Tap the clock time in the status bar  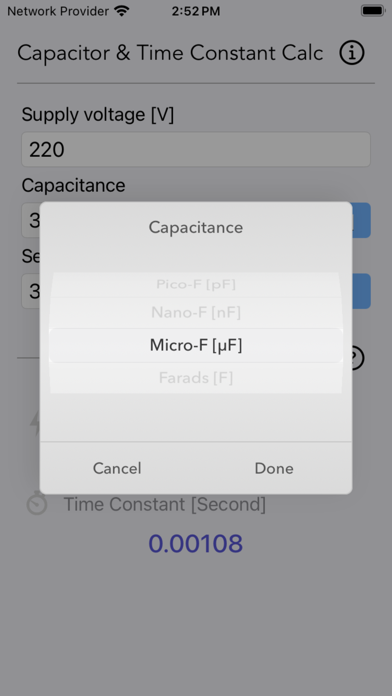click(196, 11)
